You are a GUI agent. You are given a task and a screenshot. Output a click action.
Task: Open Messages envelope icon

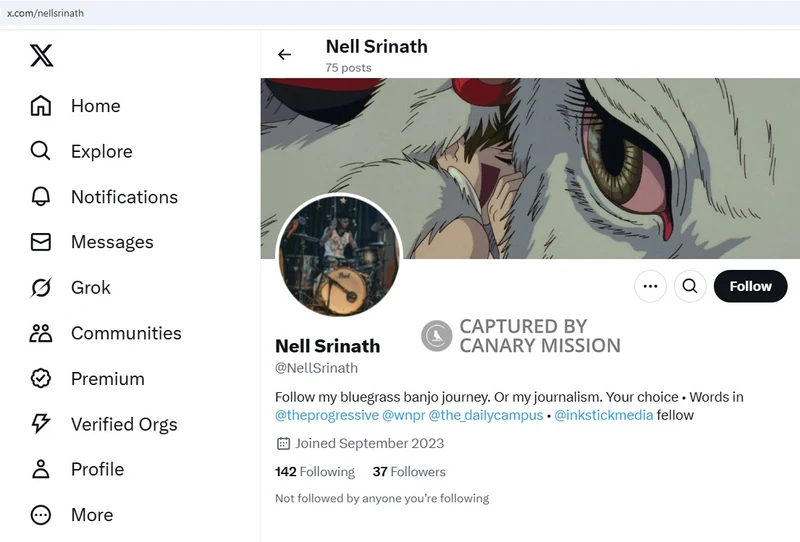(41, 242)
